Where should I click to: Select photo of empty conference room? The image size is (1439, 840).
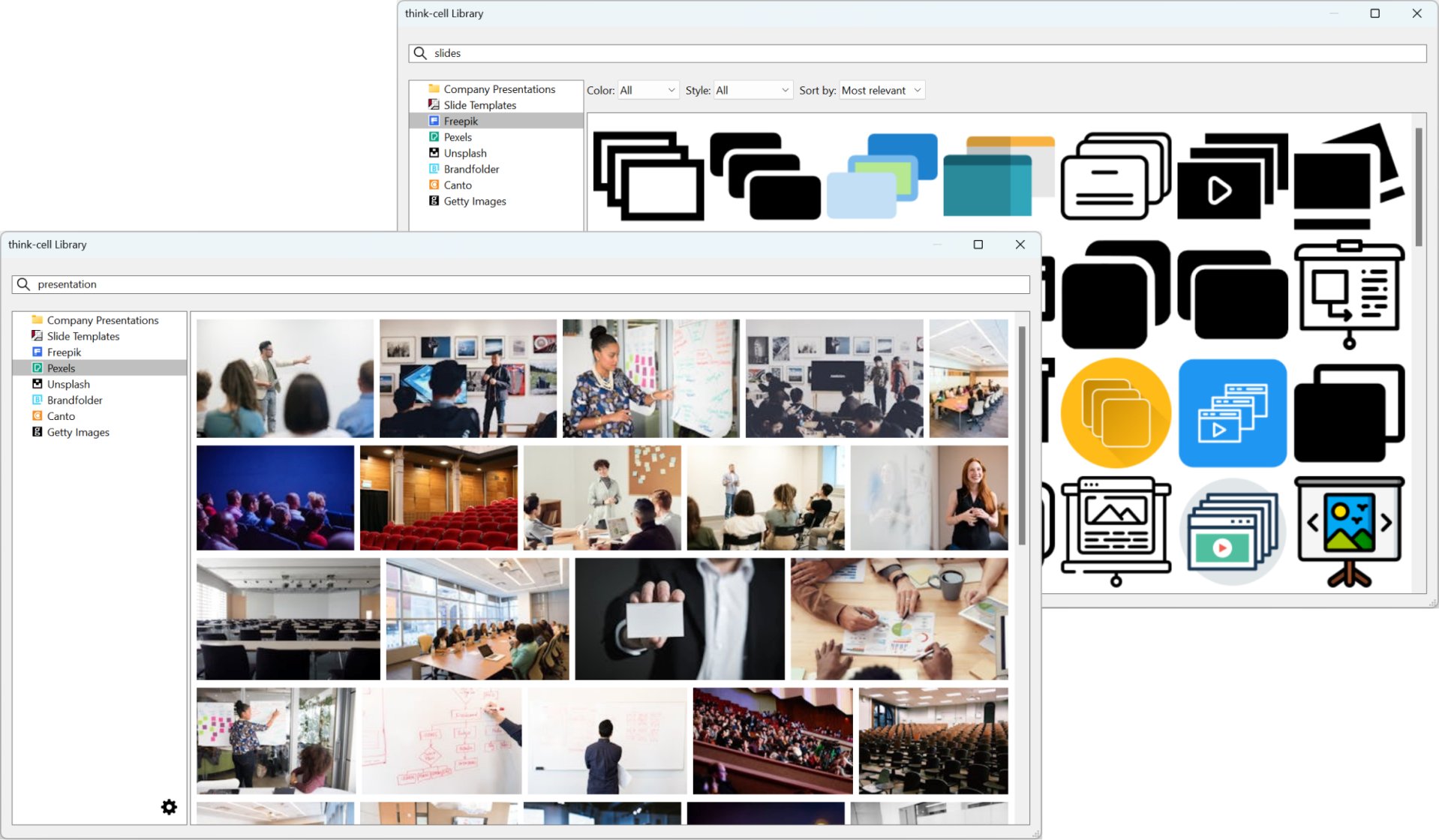pyautogui.click(x=288, y=619)
